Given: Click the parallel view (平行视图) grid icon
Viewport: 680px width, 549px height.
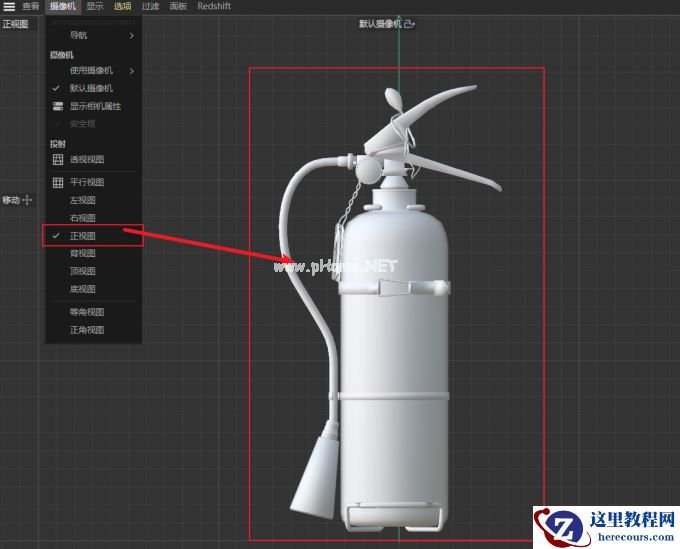Looking at the screenshot, I should [x=57, y=183].
